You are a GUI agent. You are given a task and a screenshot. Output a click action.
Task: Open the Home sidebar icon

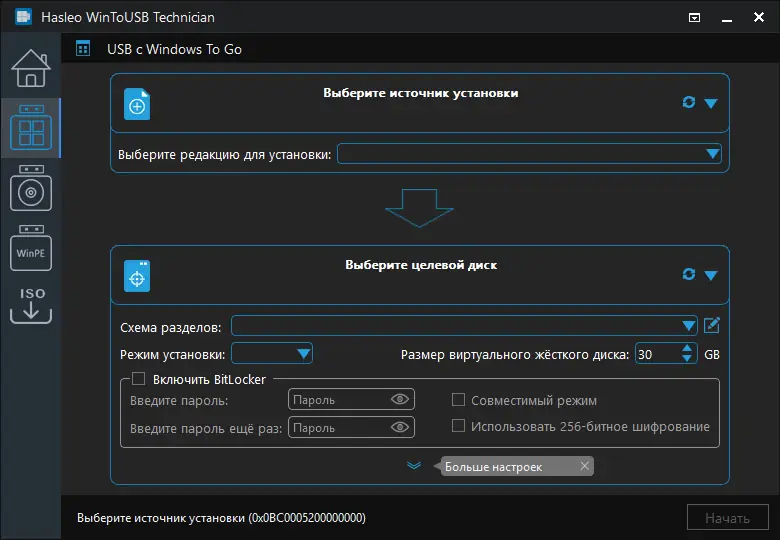coord(30,68)
